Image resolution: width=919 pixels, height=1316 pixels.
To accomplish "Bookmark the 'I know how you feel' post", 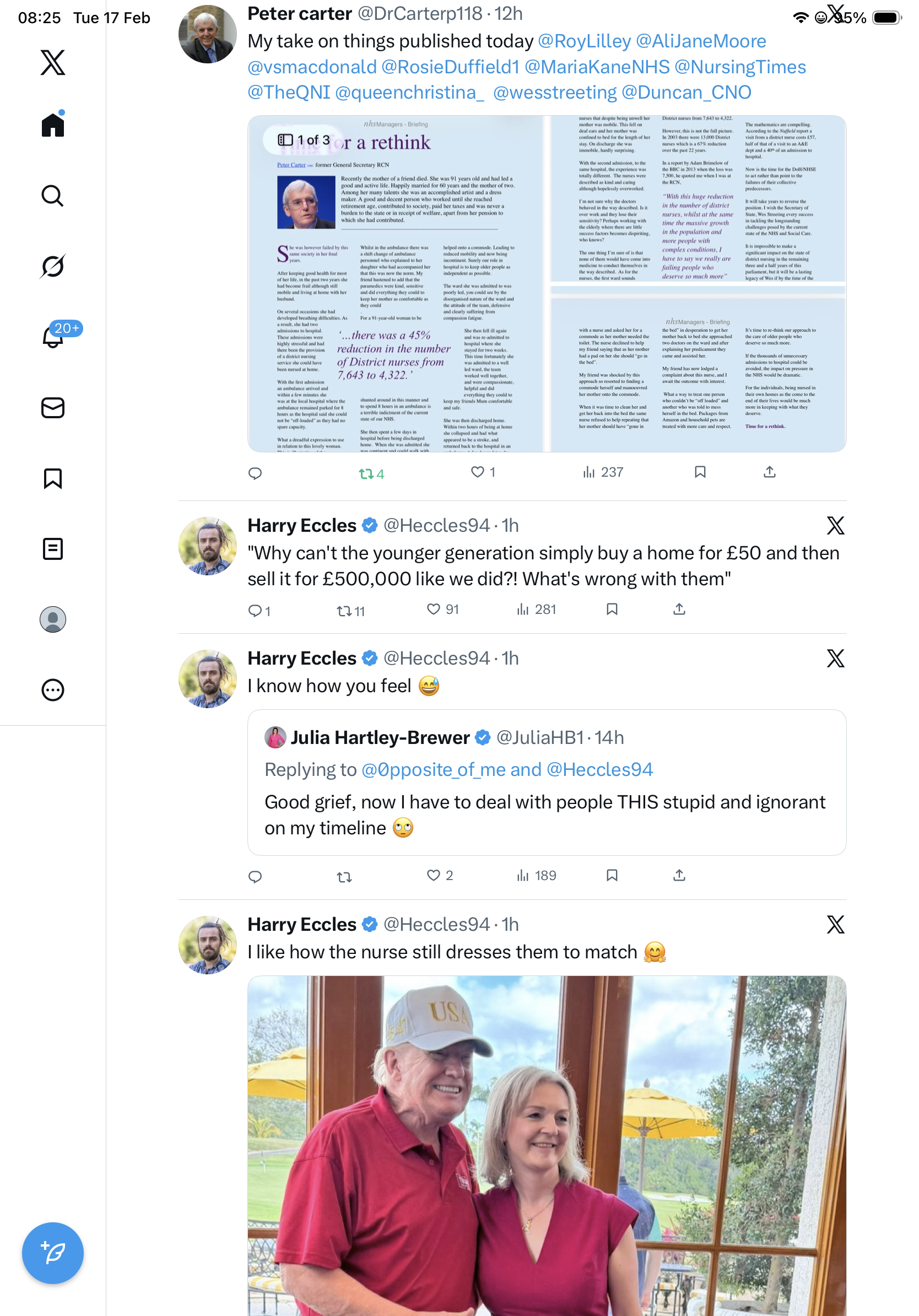I will [x=612, y=875].
